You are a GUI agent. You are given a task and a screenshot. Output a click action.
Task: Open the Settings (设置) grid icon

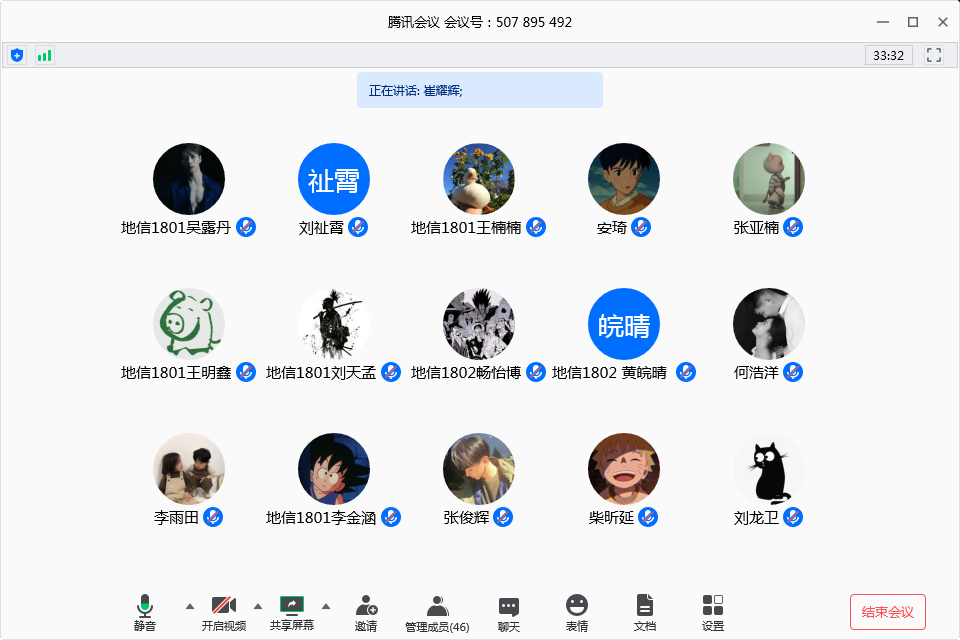713,612
